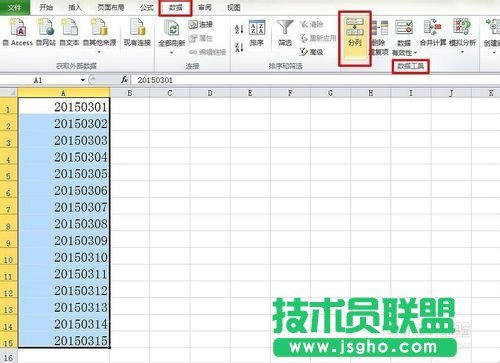Sort descending Z to A icon
The image size is (500, 363).
tap(239, 47)
